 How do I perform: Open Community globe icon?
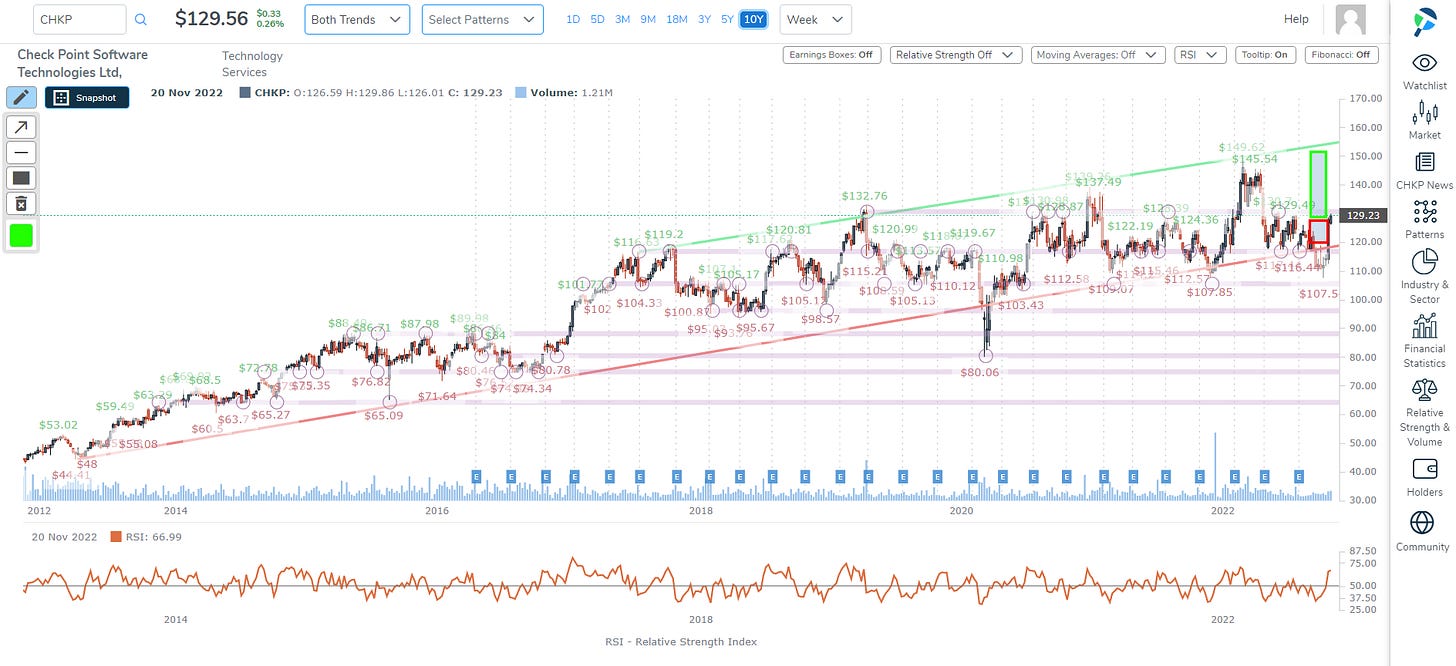(1422, 522)
